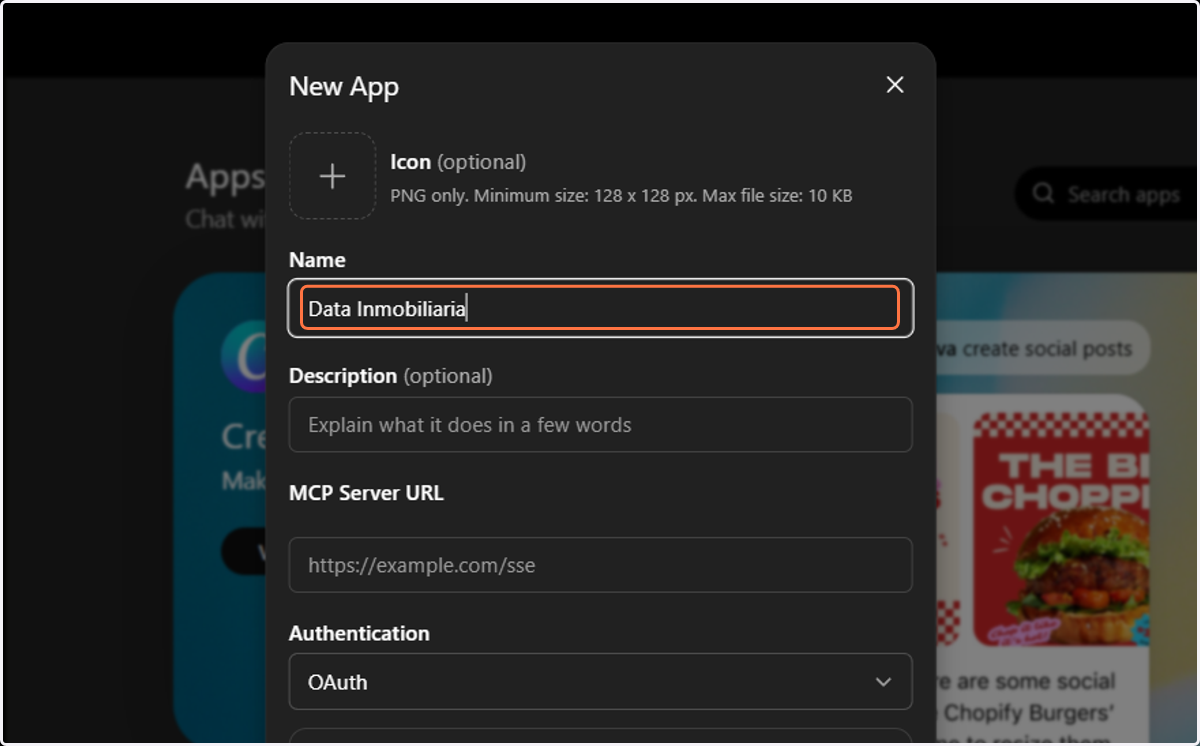Image resolution: width=1200 pixels, height=746 pixels.
Task: Click the 'PNG only. Minimum size' hint text
Action: pos(621,196)
